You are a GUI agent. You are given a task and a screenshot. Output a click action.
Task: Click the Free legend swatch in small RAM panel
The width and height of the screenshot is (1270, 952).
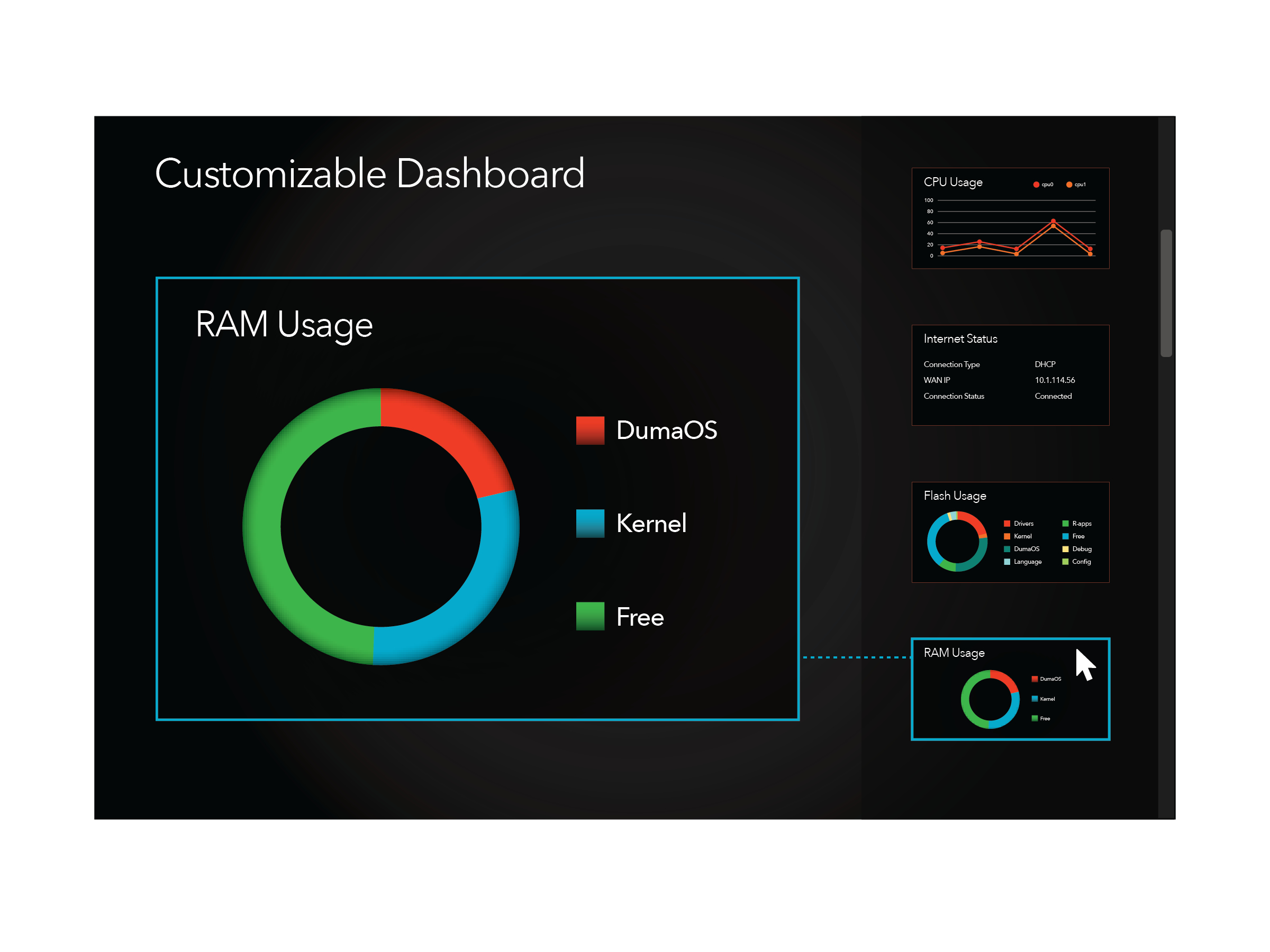1035,718
